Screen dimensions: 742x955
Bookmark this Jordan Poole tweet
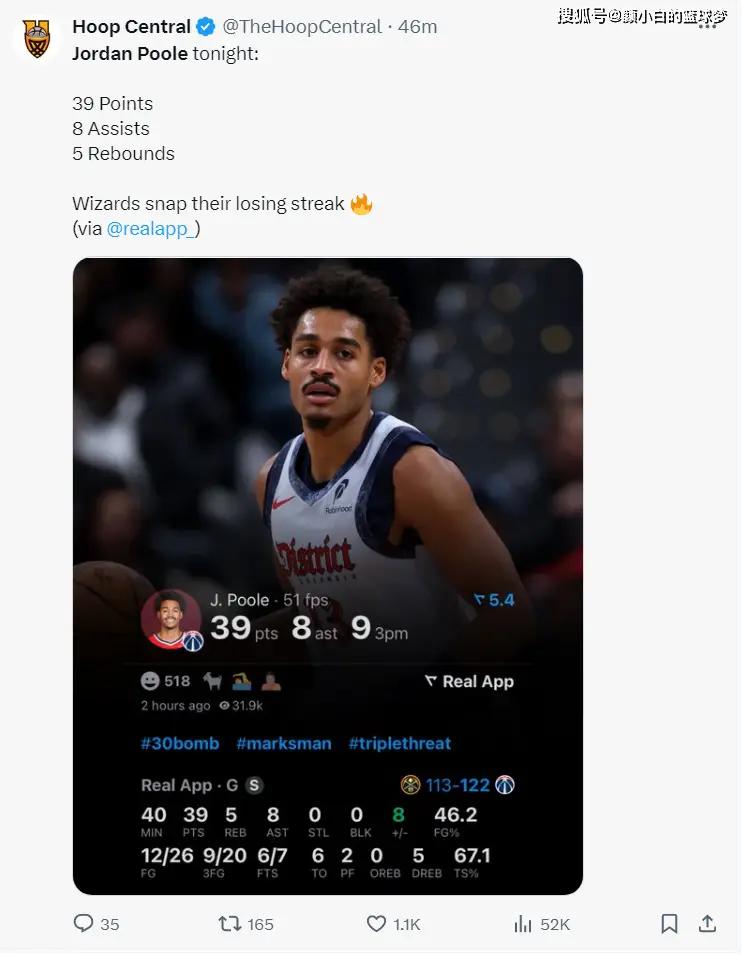[x=669, y=924]
